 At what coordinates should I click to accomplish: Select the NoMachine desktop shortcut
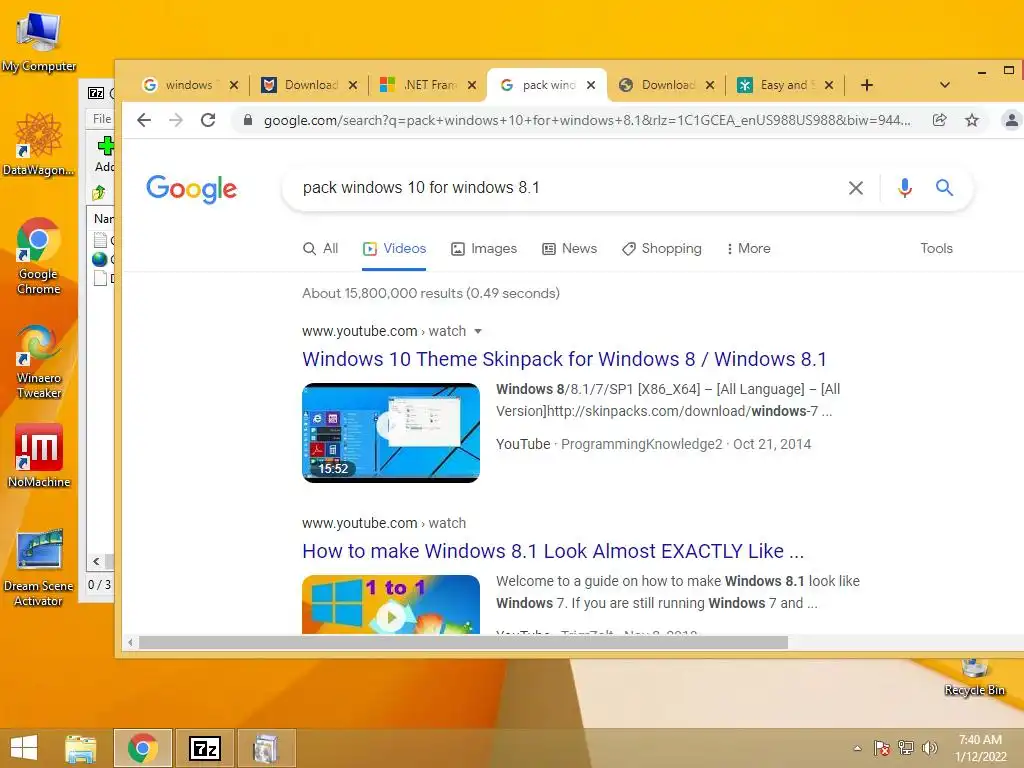coord(39,455)
